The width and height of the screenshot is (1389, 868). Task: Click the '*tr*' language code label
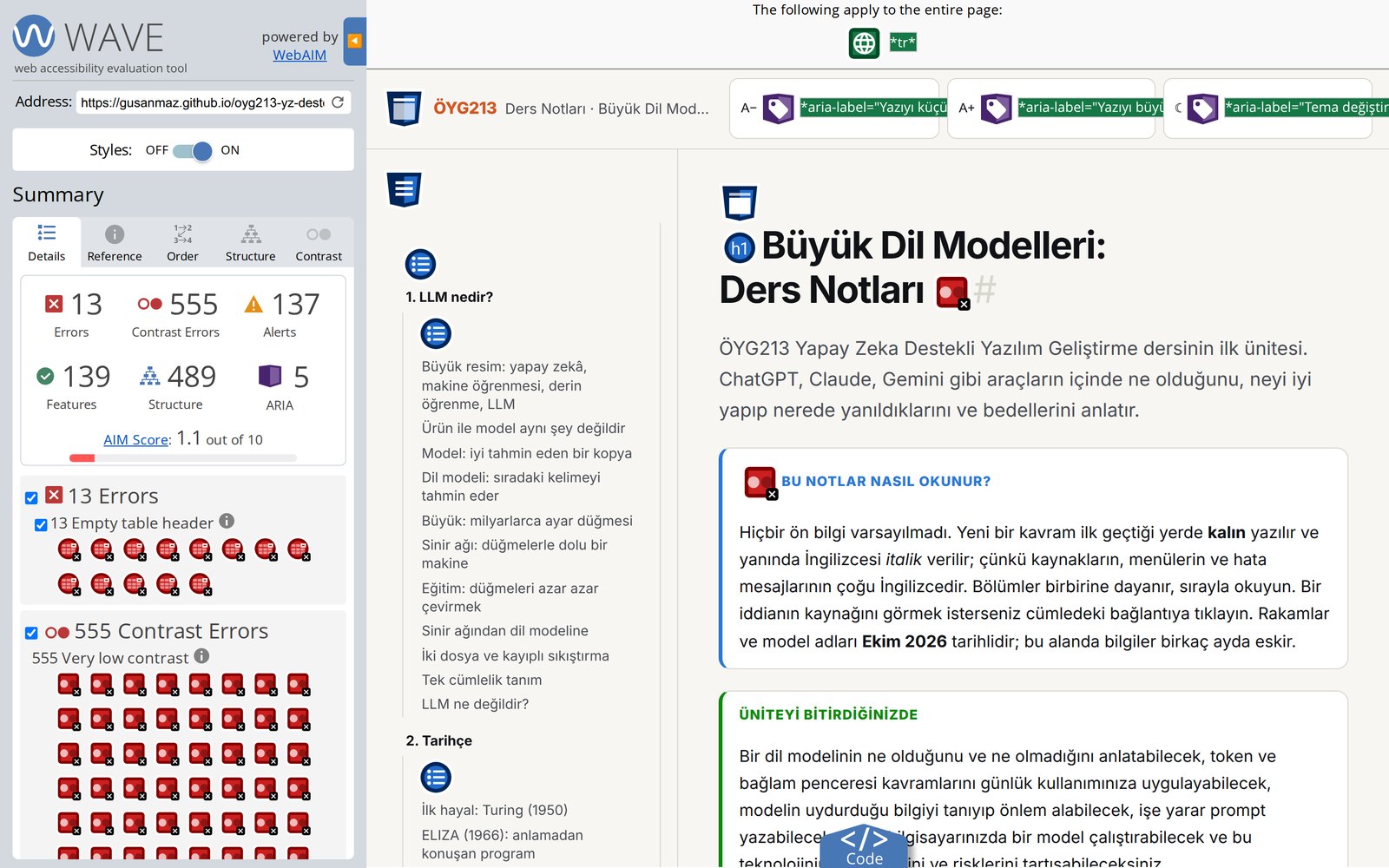tap(903, 43)
